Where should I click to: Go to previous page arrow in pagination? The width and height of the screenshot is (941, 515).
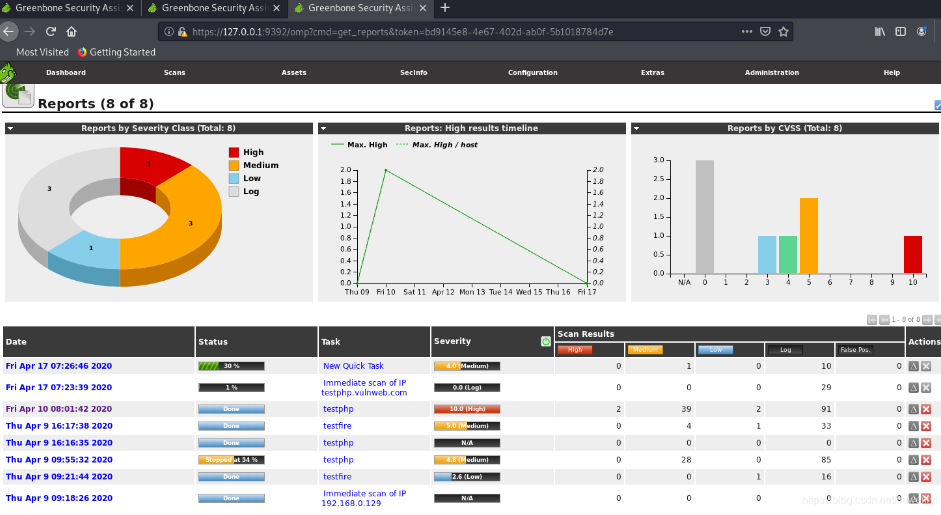(x=884, y=320)
